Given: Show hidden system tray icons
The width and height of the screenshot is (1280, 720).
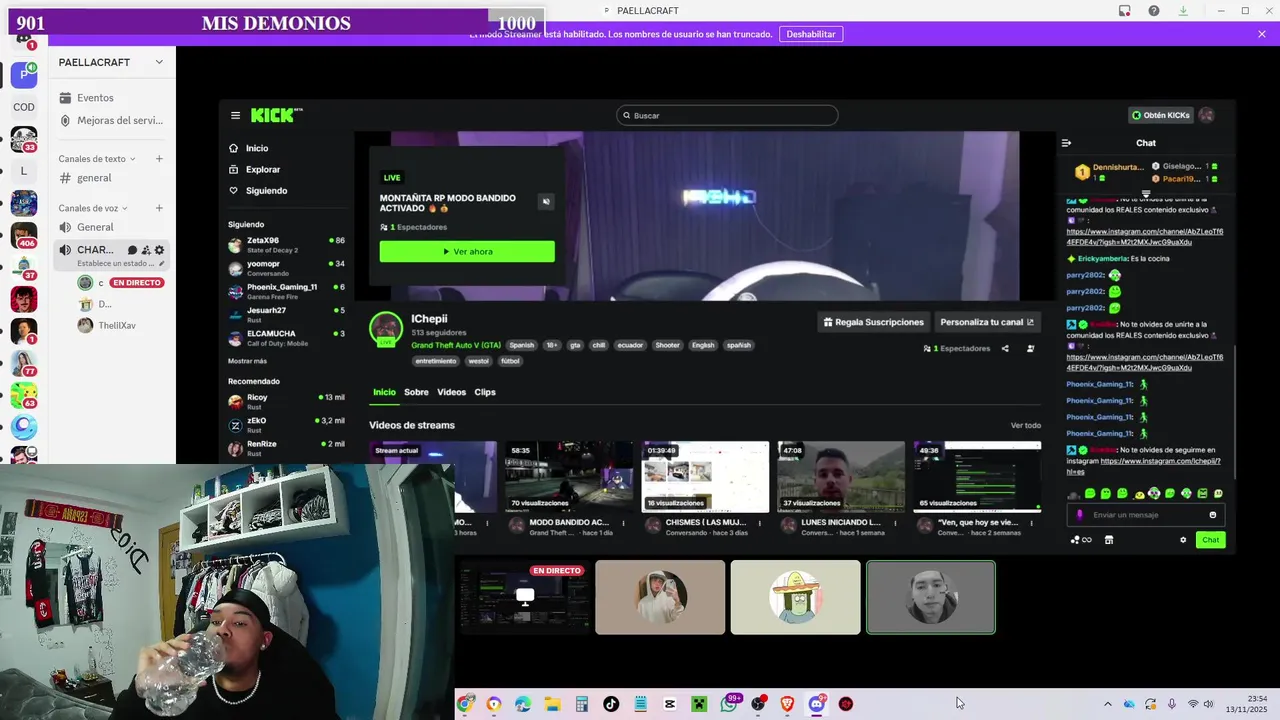Looking at the screenshot, I should [1107, 704].
